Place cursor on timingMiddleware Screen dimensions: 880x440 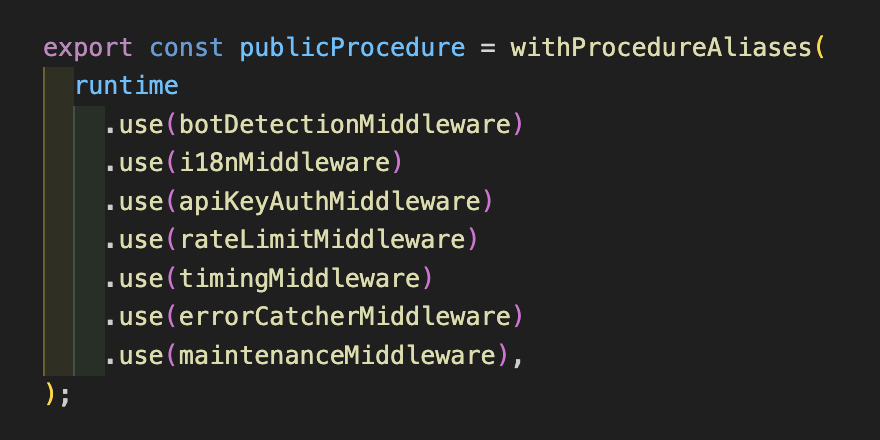[x=300, y=278]
